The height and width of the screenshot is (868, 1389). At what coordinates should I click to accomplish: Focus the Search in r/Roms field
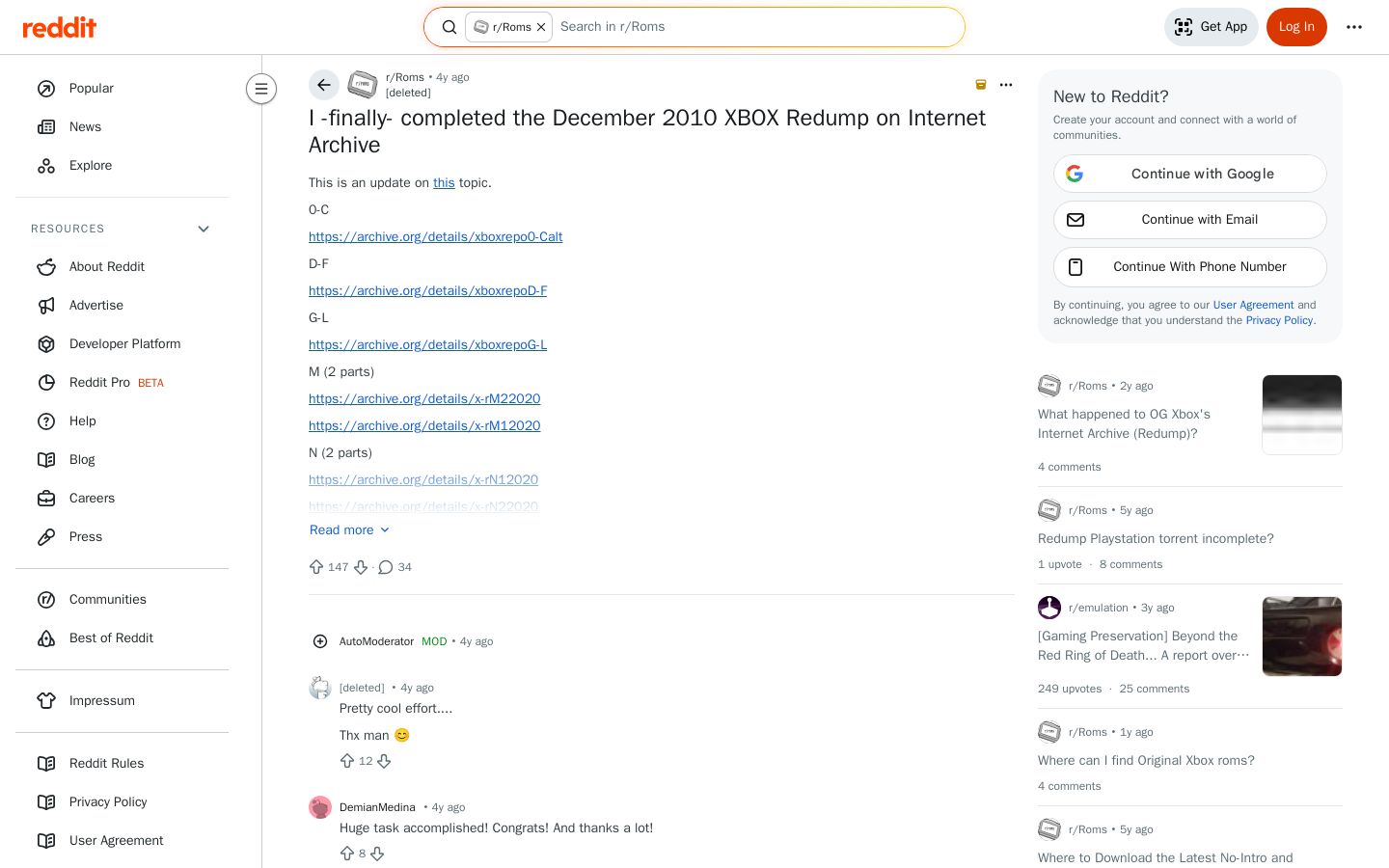coord(757,27)
